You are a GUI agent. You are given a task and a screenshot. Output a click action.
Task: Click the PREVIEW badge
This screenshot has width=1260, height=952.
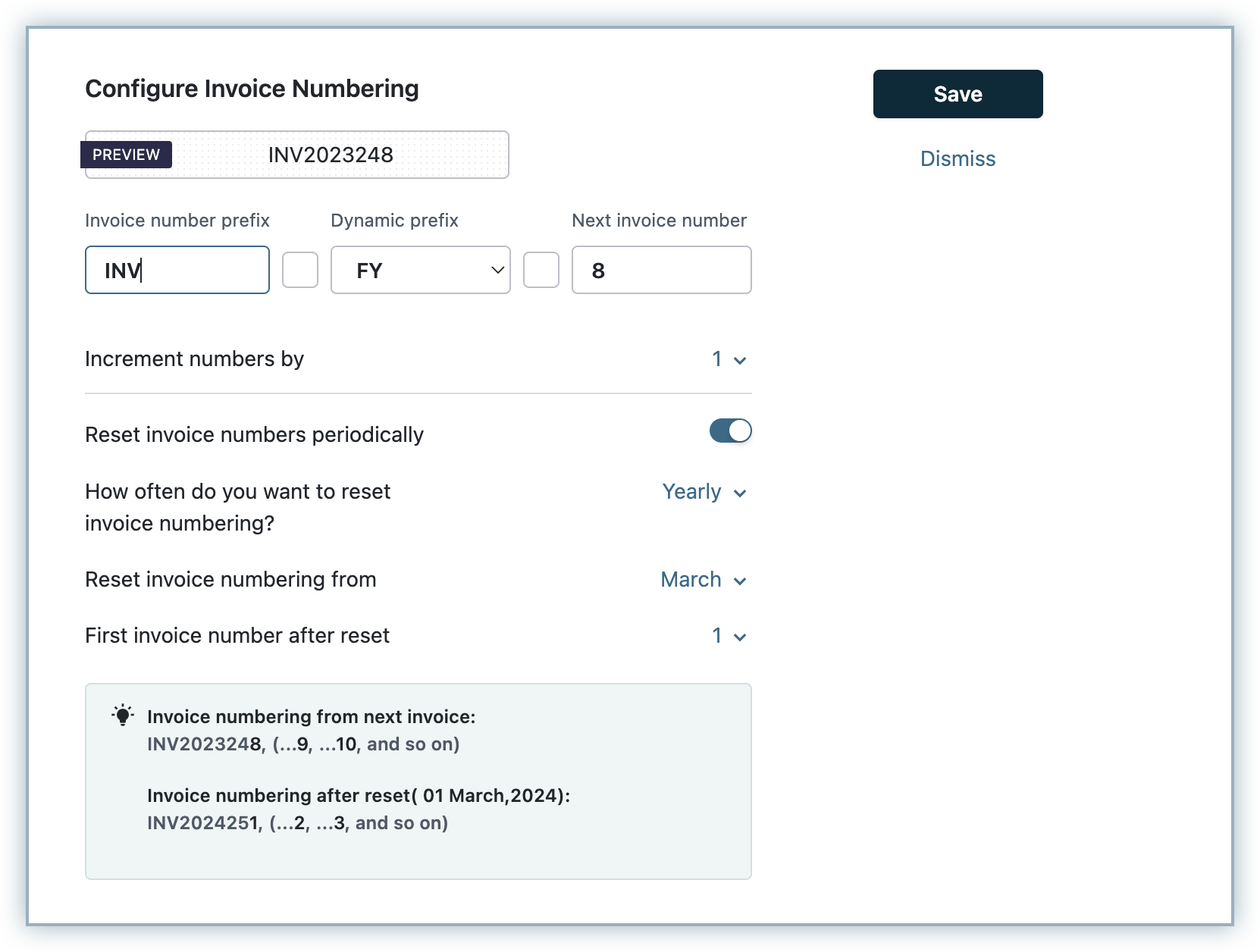click(x=127, y=155)
